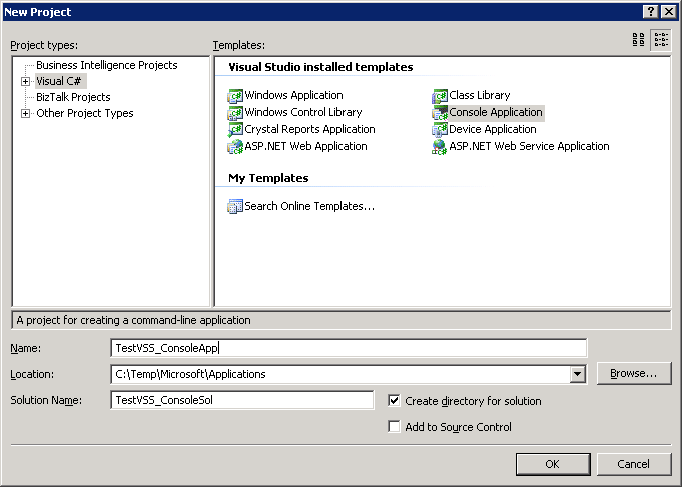This screenshot has height=487, width=682.
Task: Open the Search Online Templates icon
Action: coord(235,206)
